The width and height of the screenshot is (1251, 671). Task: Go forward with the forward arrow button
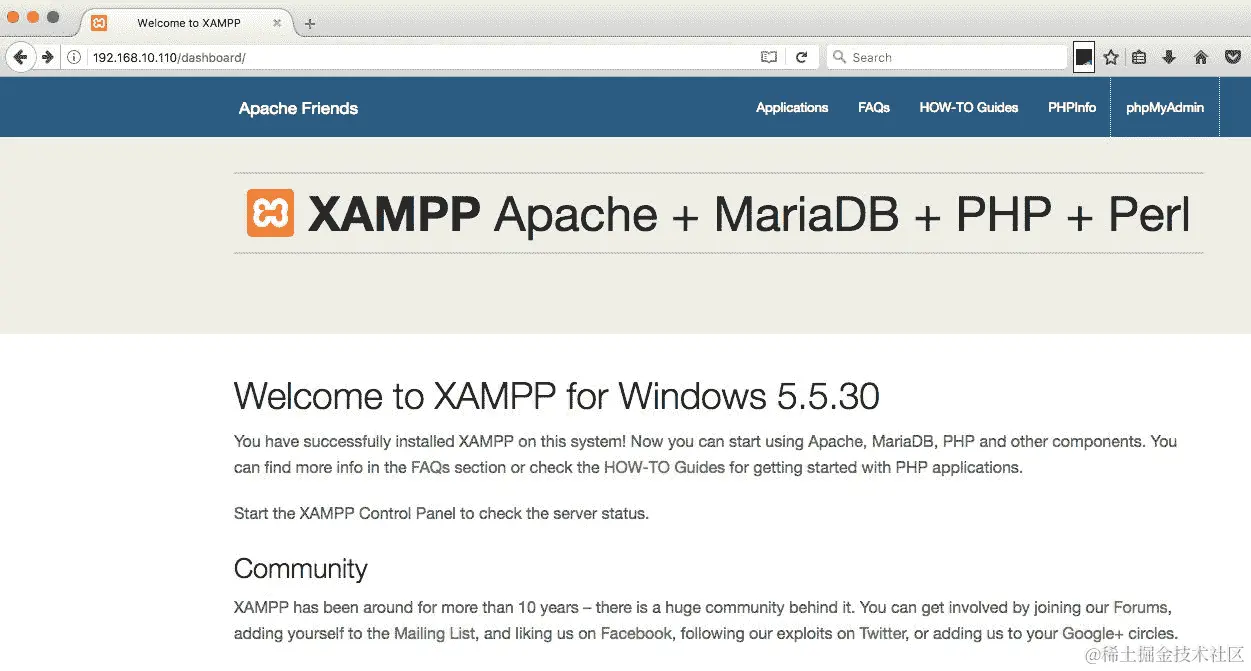coord(47,57)
